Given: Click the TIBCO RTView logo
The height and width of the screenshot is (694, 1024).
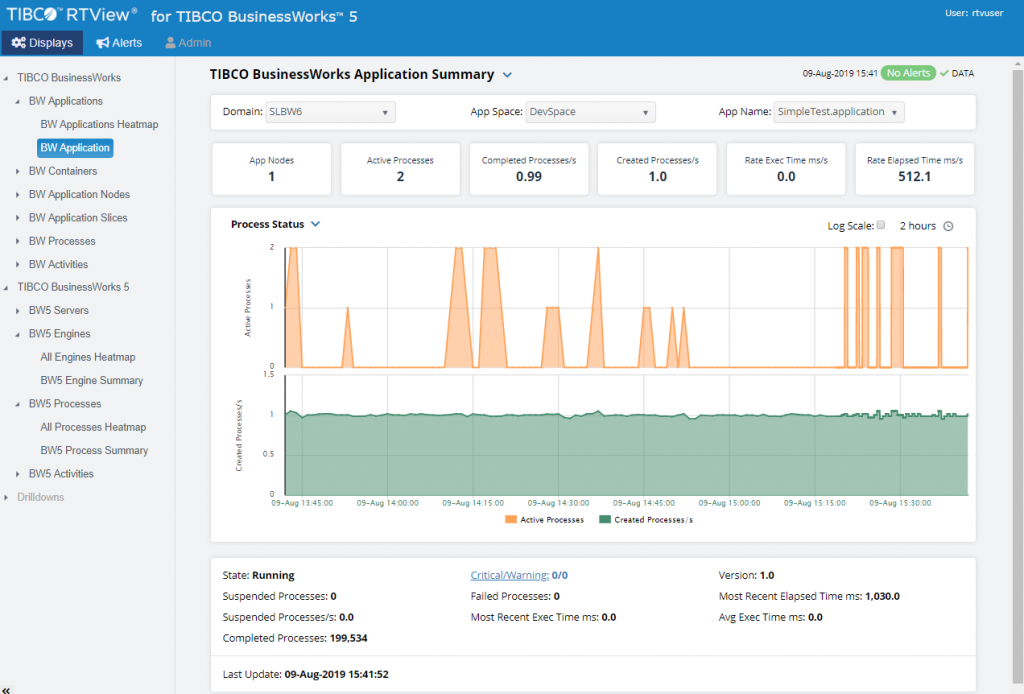Looking at the screenshot, I should 72,14.
